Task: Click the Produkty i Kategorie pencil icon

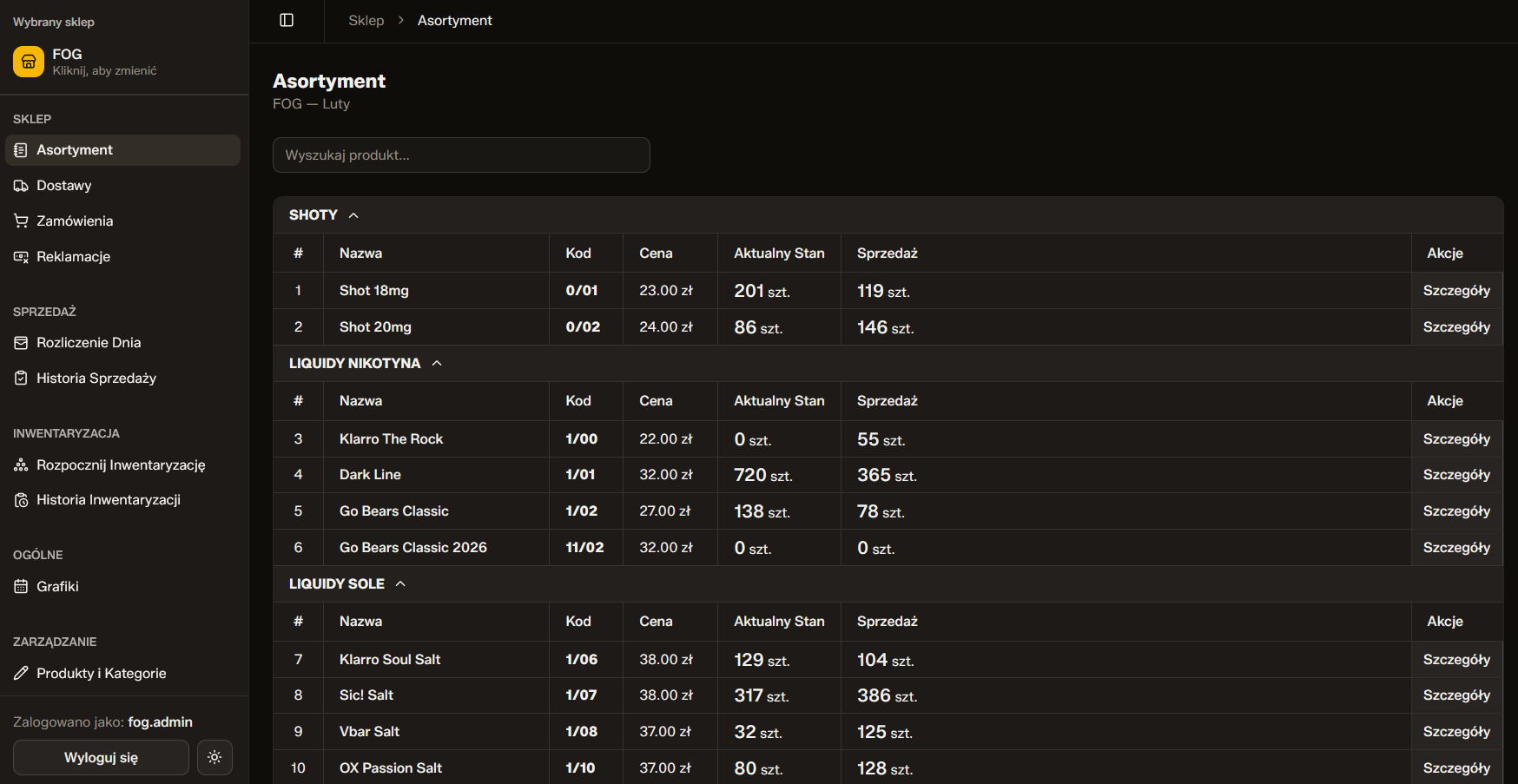Action: (x=21, y=674)
